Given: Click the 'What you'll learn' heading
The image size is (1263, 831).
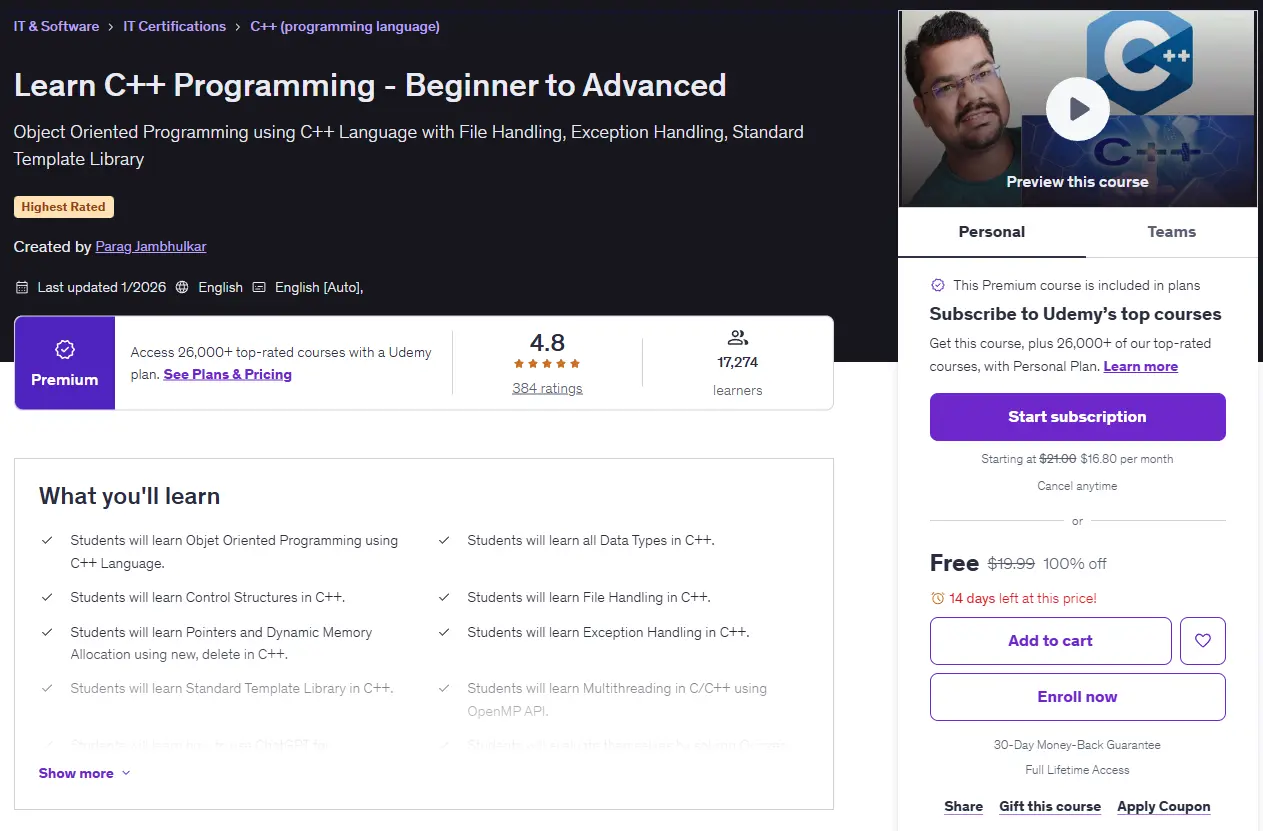Looking at the screenshot, I should (x=129, y=496).
